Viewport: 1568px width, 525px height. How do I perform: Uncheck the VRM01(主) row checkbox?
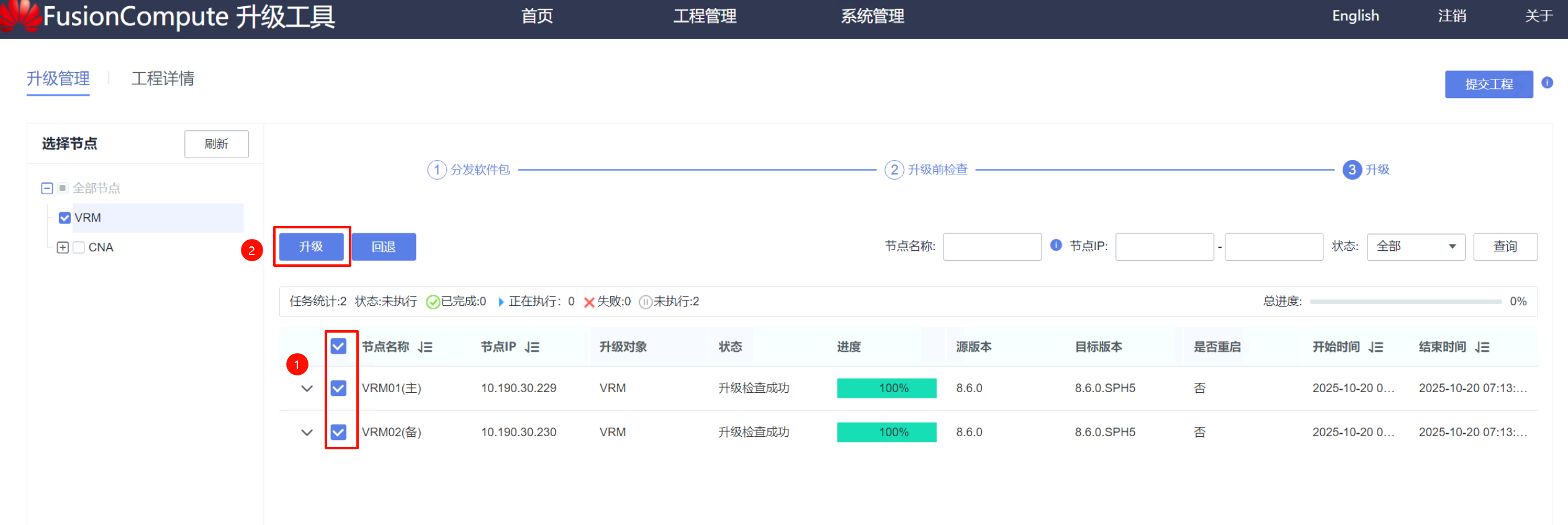coord(338,388)
